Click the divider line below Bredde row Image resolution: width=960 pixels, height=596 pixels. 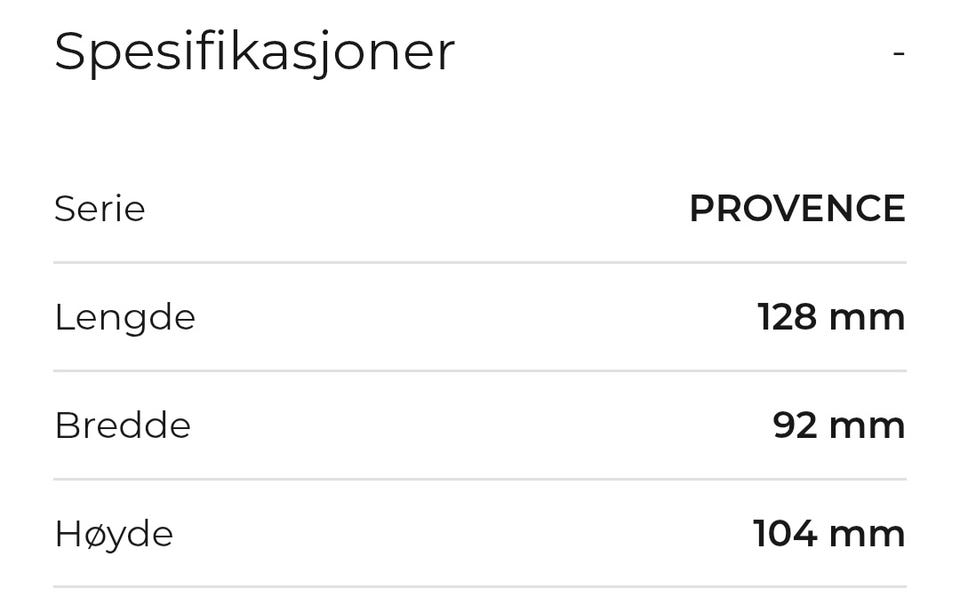480,479
